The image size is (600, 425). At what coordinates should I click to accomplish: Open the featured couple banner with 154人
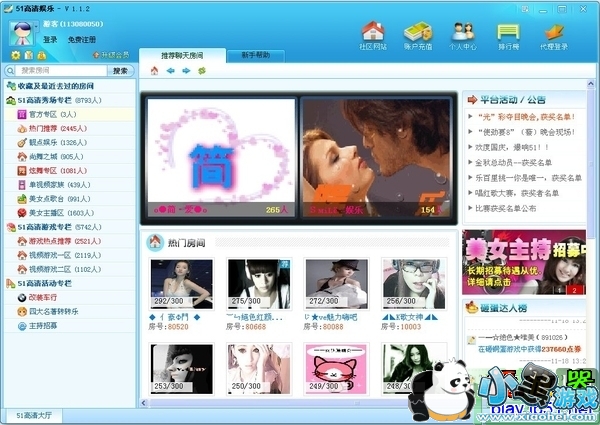point(377,158)
